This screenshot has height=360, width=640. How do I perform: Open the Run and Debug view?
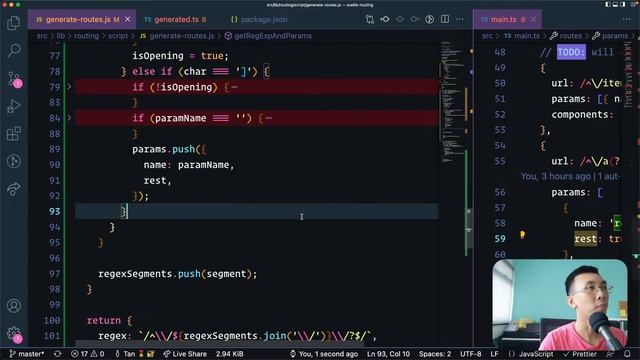pyautogui.click(x=14, y=106)
